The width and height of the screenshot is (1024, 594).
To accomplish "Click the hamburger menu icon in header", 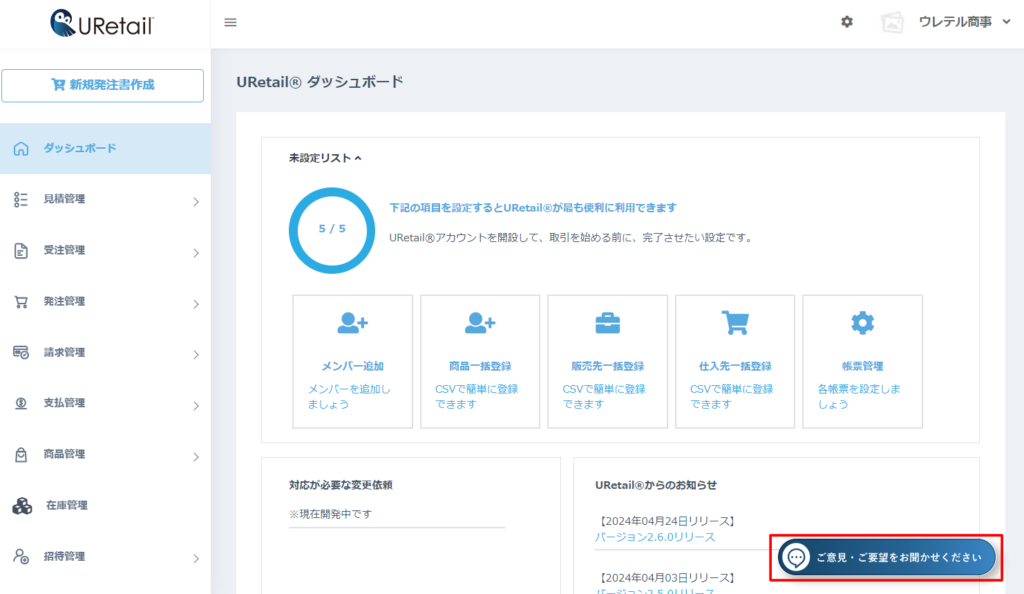I will (x=230, y=22).
